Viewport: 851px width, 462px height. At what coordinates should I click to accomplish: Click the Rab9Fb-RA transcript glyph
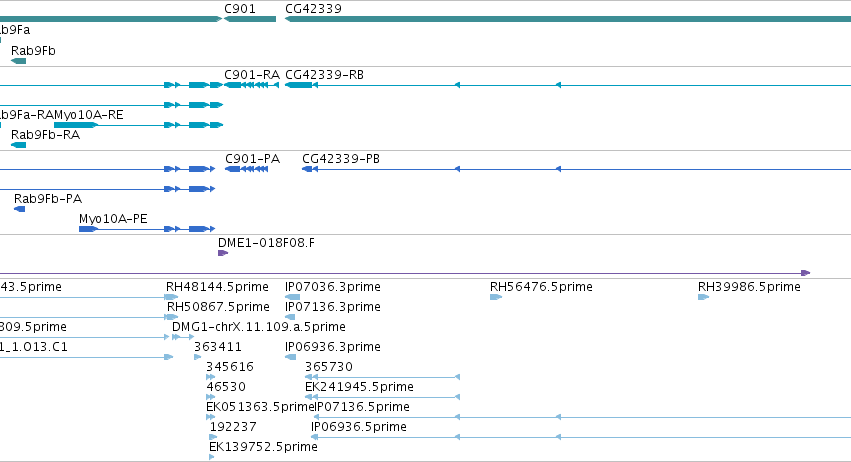18,145
